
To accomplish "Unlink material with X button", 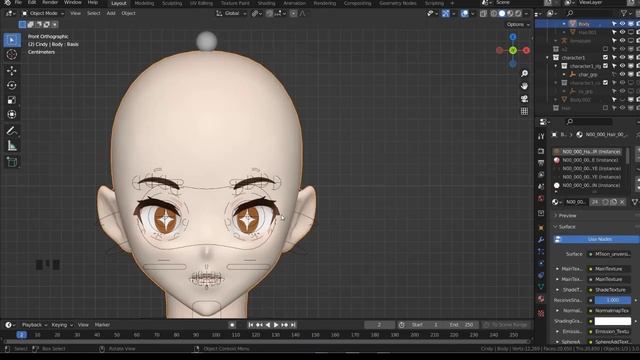I will click(x=622, y=202).
